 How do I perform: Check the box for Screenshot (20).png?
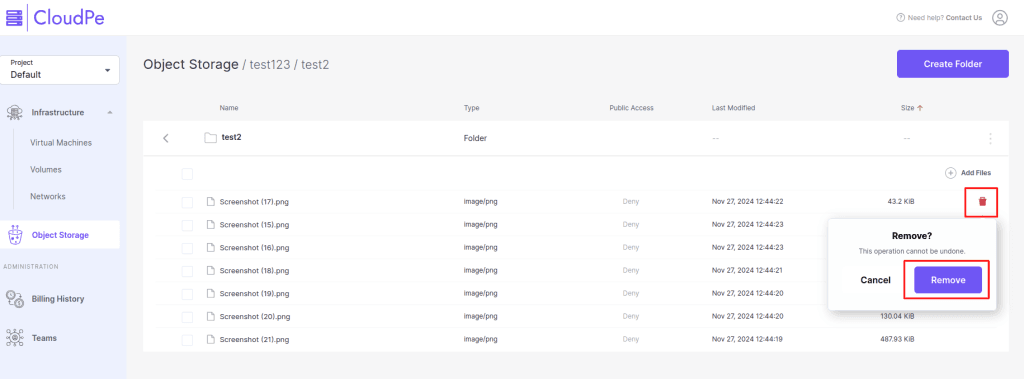click(187, 317)
